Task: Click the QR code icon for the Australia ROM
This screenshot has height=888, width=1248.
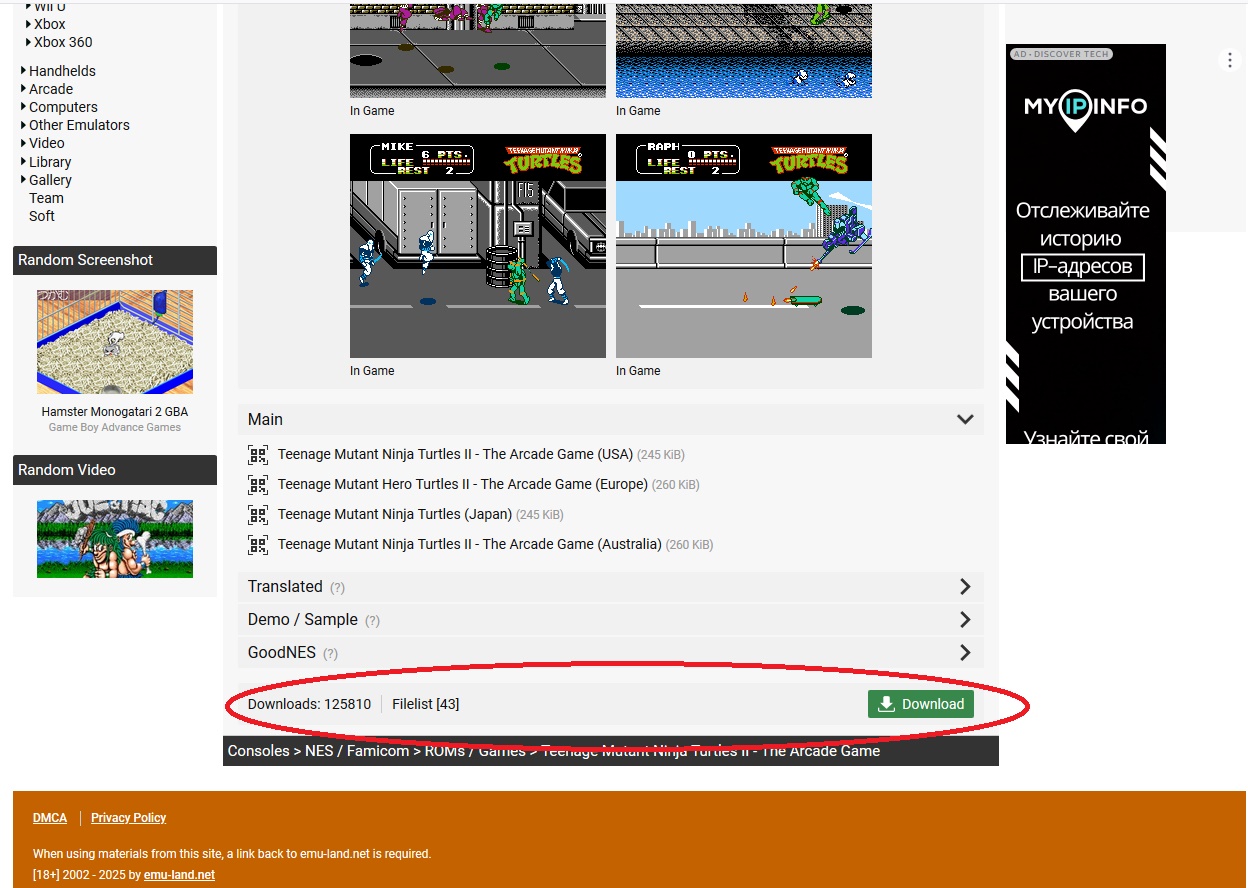Action: [x=258, y=545]
